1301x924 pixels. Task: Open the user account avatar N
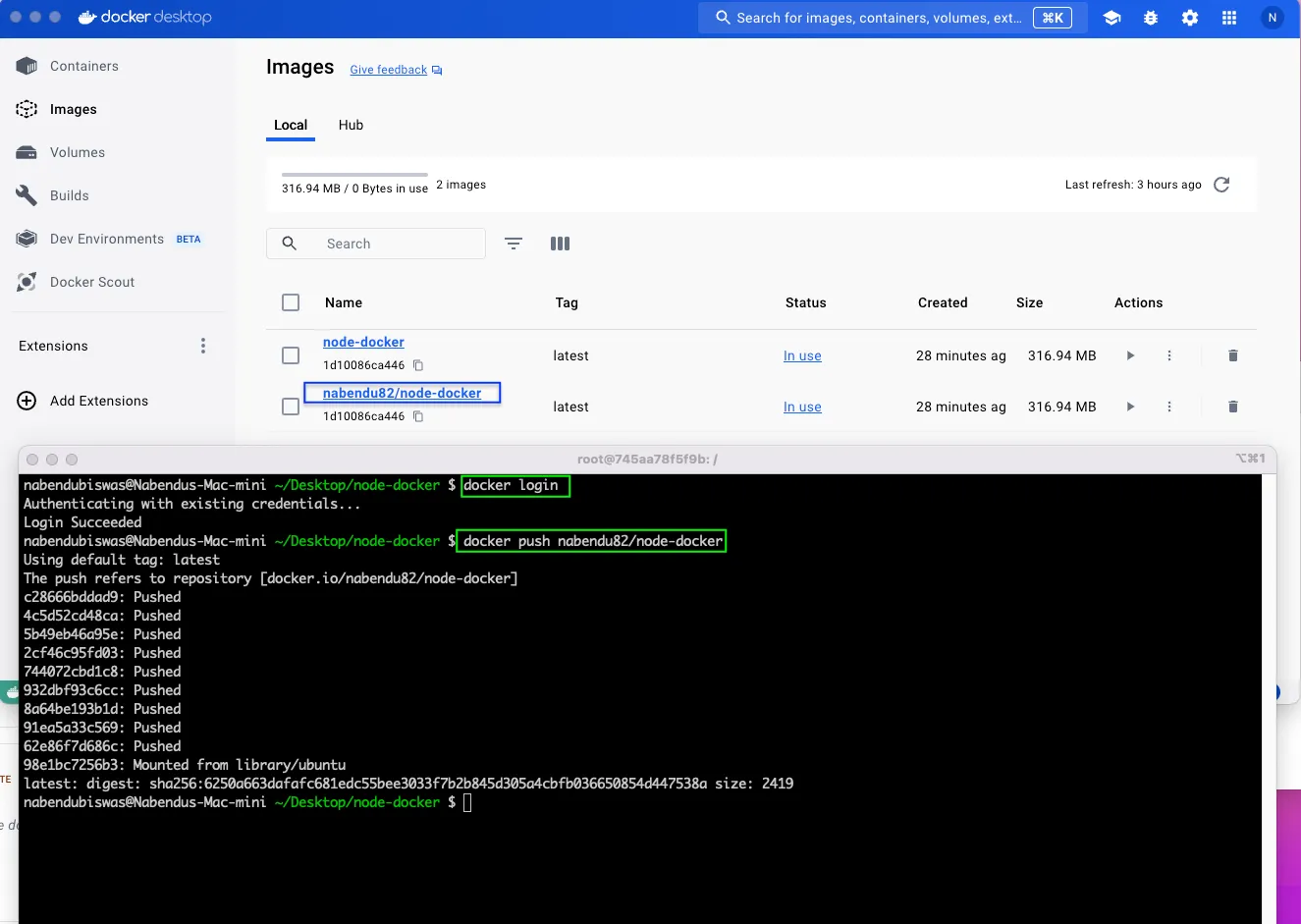tap(1273, 18)
